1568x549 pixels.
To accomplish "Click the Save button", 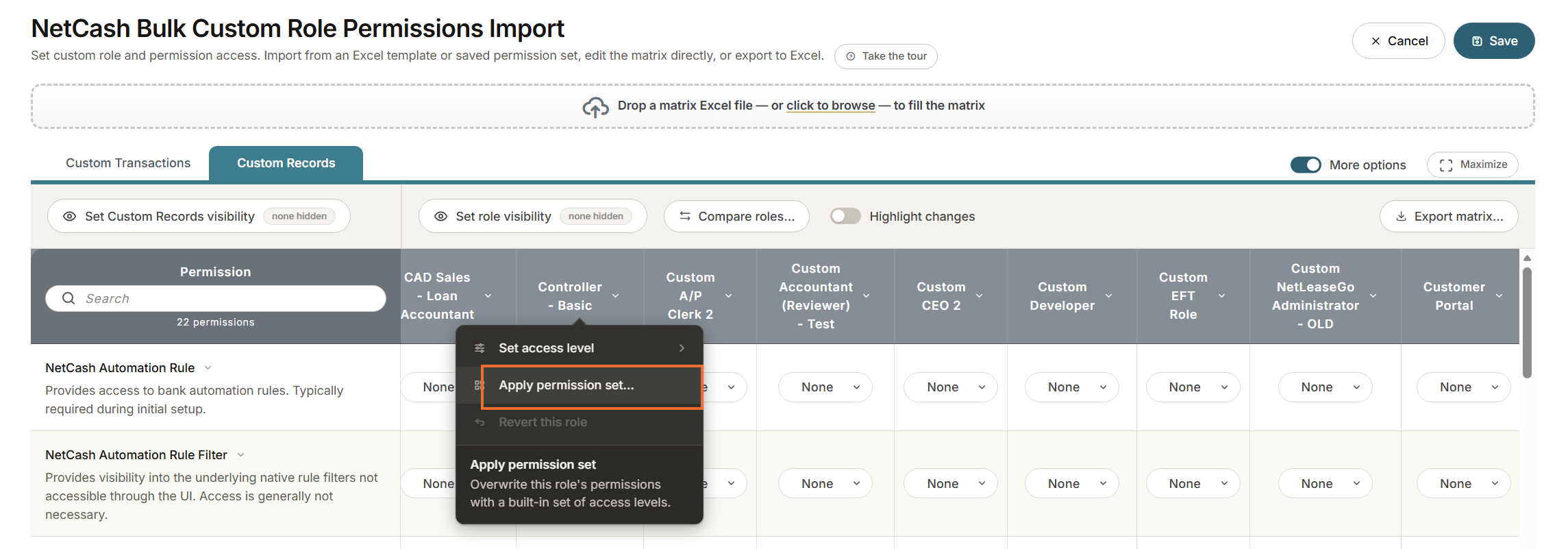I will 1494,41.
